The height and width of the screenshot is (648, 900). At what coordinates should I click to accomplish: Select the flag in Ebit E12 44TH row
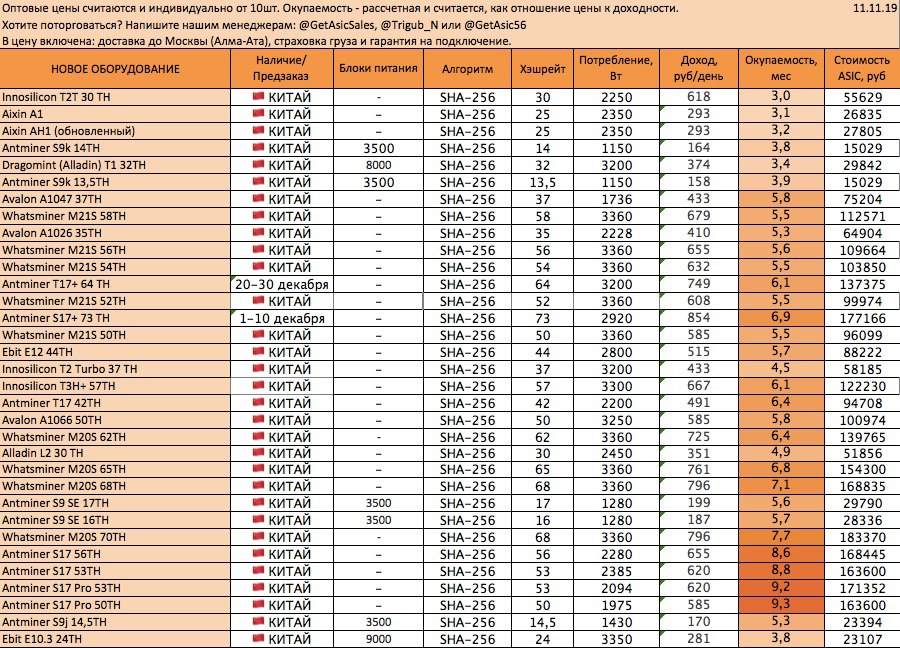point(258,351)
